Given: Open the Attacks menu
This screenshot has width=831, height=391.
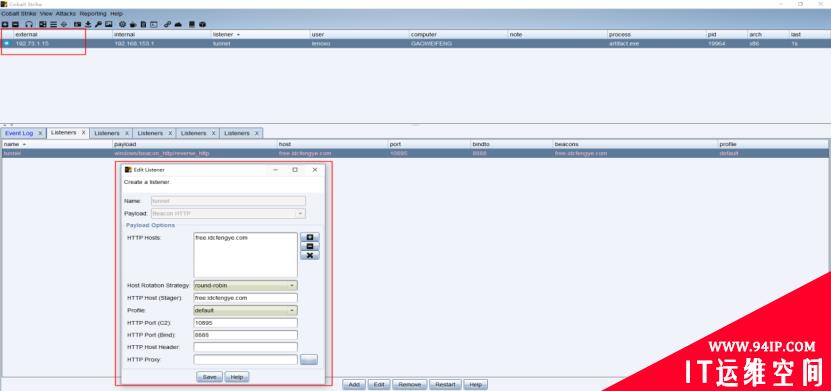Looking at the screenshot, I should 66,13.
